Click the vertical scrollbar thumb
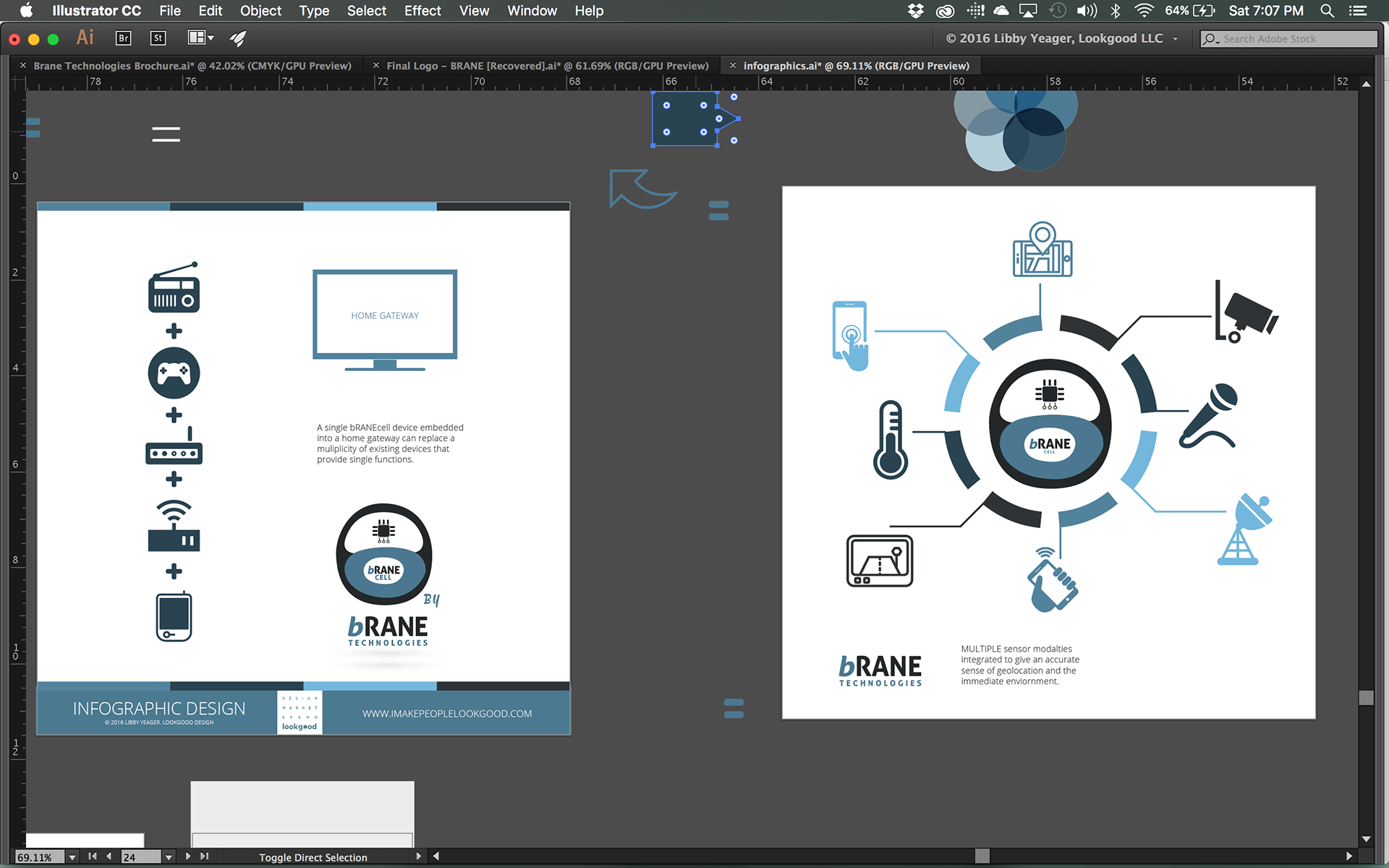Viewport: 1389px width, 868px height. [x=1366, y=697]
